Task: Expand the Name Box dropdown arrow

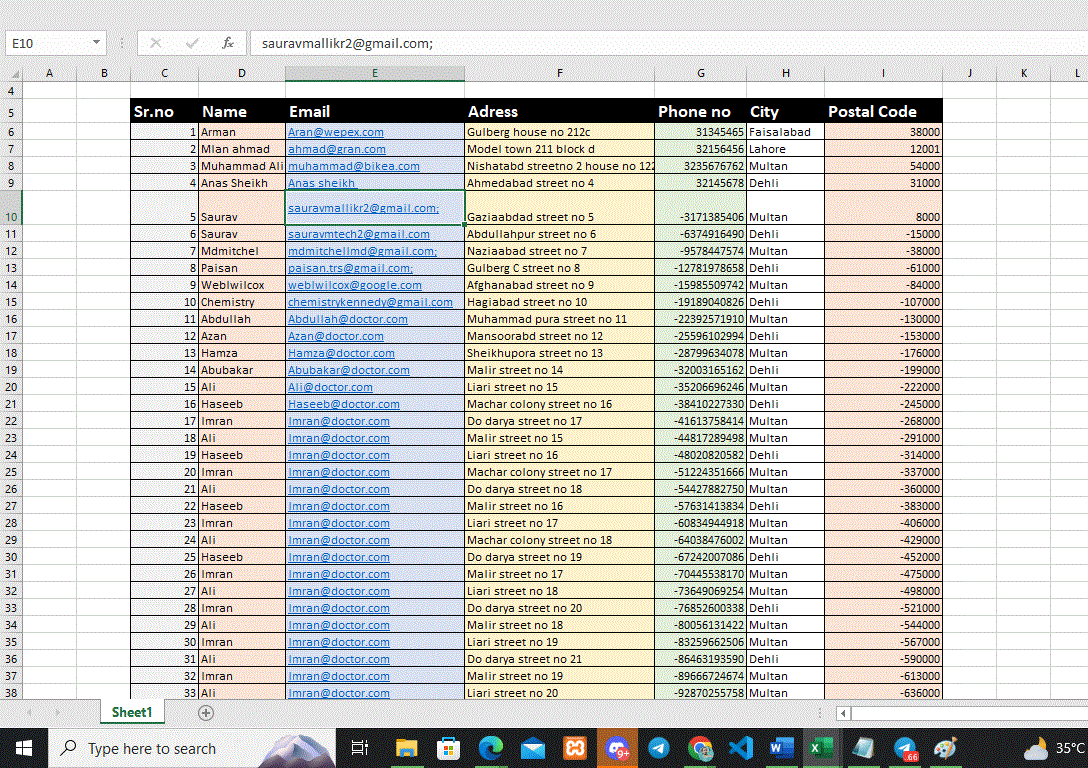Action: point(97,43)
